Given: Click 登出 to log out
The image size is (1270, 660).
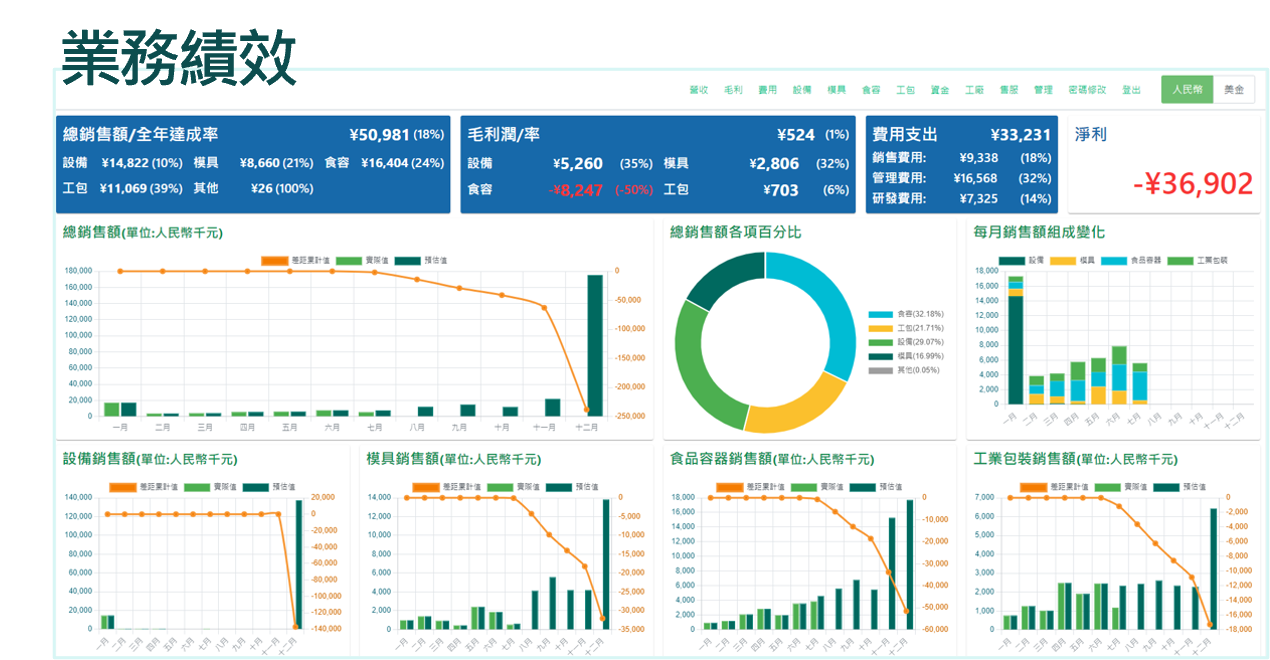Looking at the screenshot, I should click(1131, 89).
